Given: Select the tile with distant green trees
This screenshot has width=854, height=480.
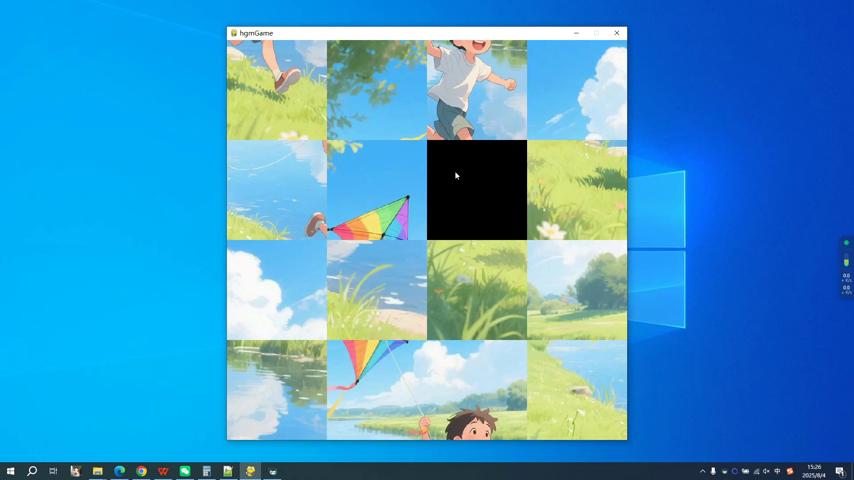Looking at the screenshot, I should click(577, 290).
